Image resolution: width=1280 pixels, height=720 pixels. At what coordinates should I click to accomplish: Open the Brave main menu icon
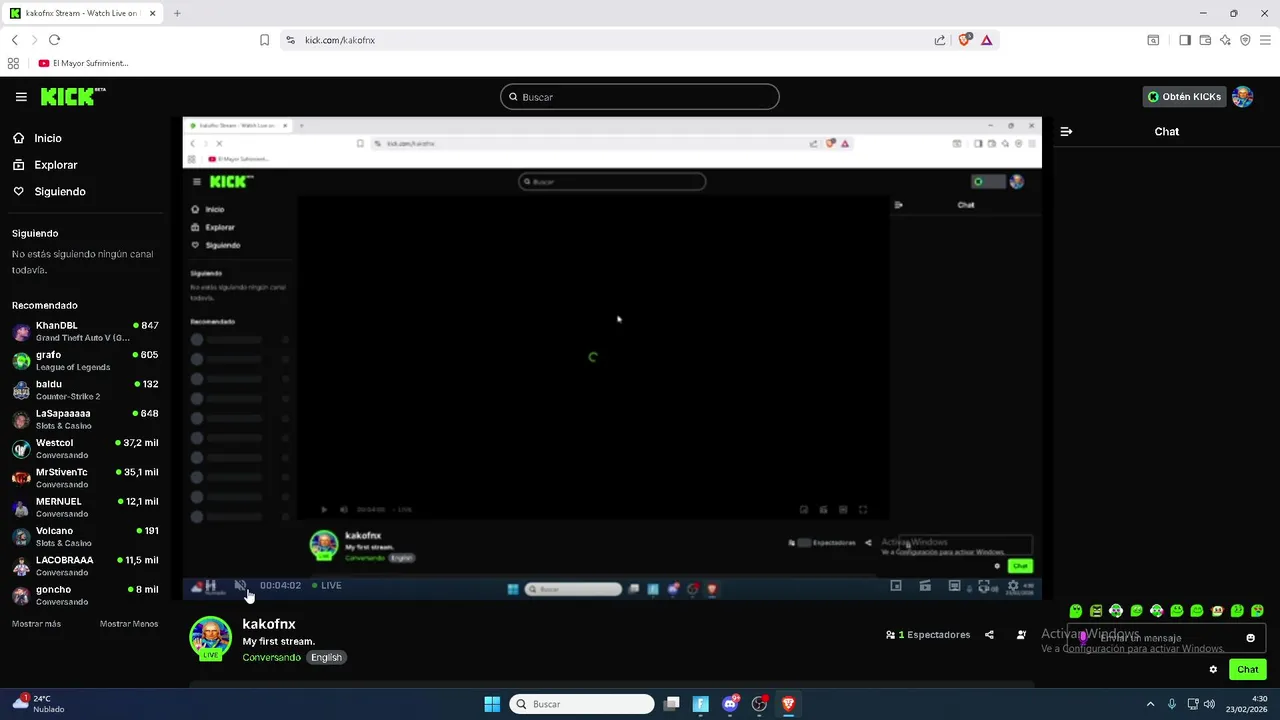click(x=1265, y=40)
